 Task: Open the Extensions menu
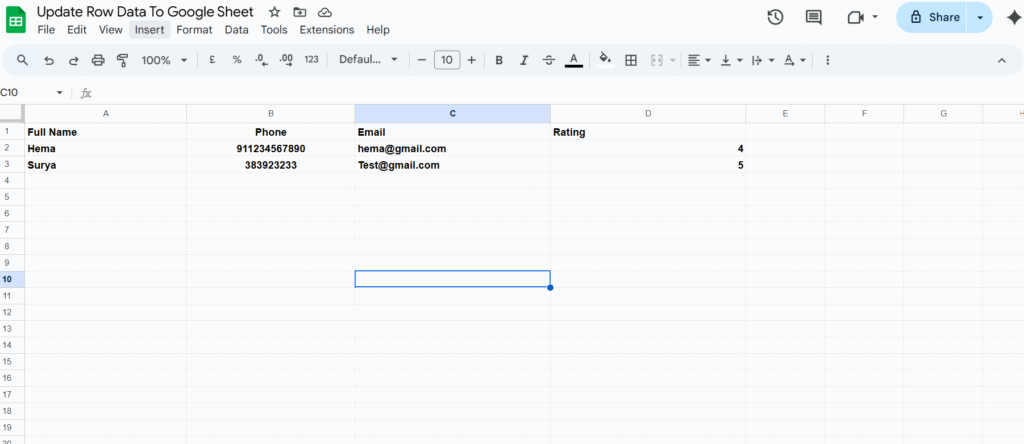tap(327, 30)
